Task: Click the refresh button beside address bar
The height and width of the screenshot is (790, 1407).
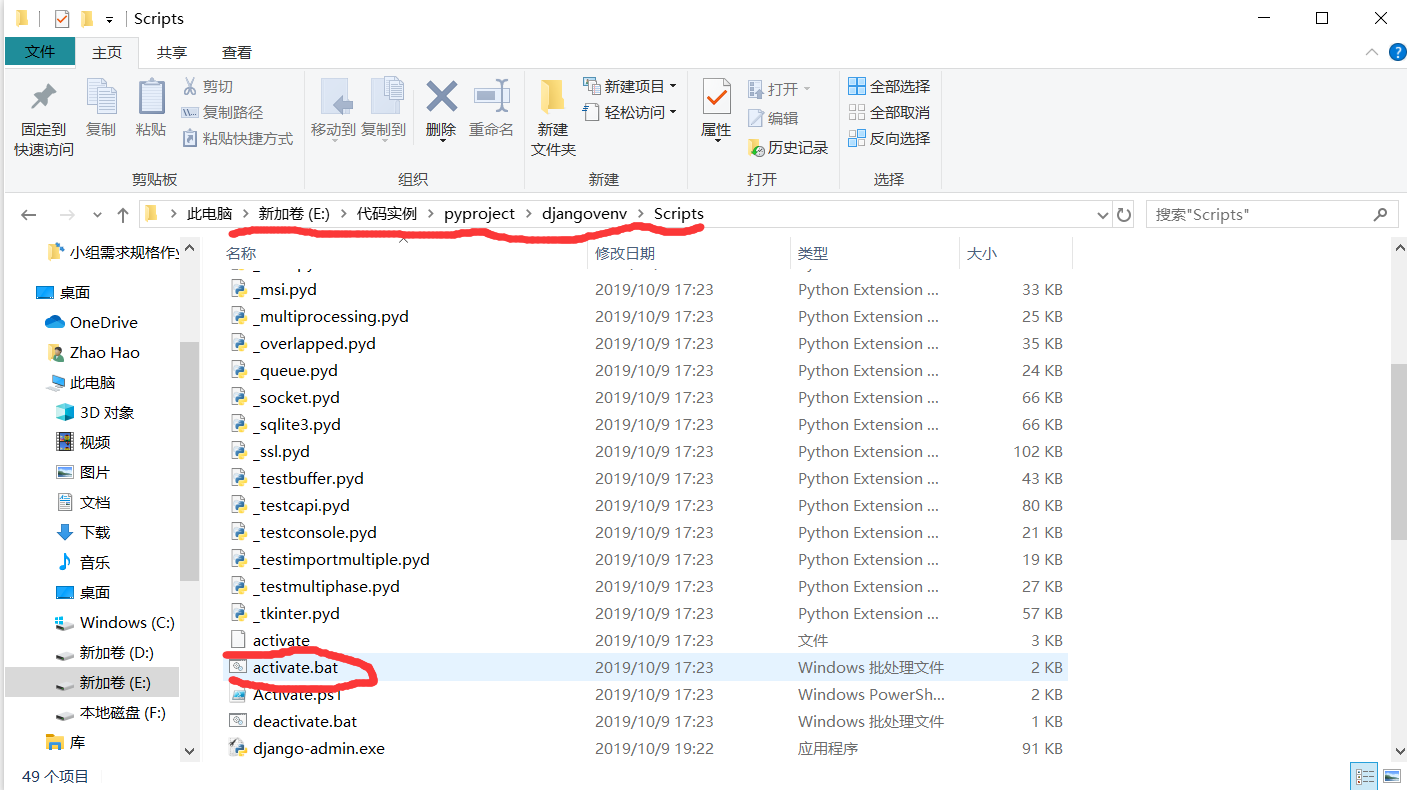Action: [1124, 214]
